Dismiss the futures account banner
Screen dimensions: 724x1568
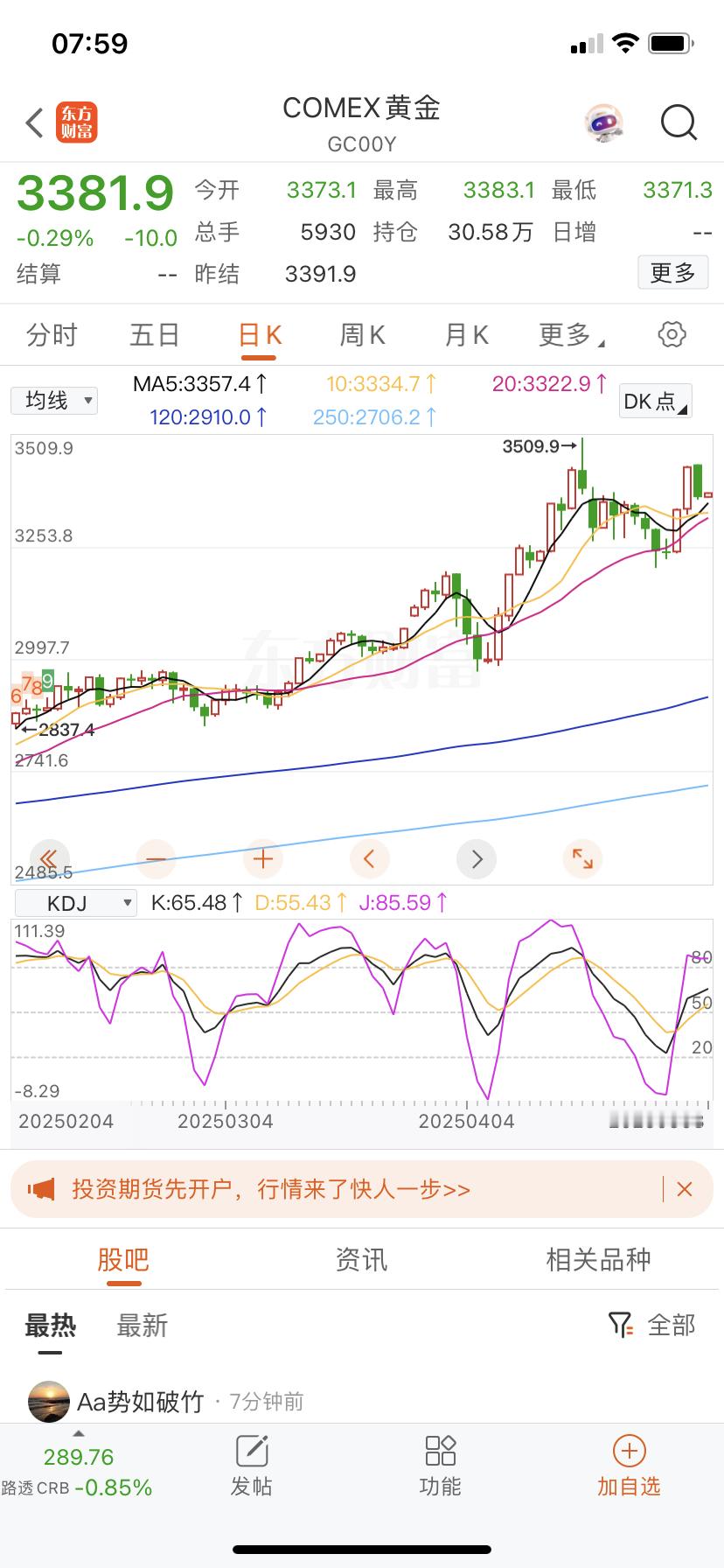coord(685,1189)
